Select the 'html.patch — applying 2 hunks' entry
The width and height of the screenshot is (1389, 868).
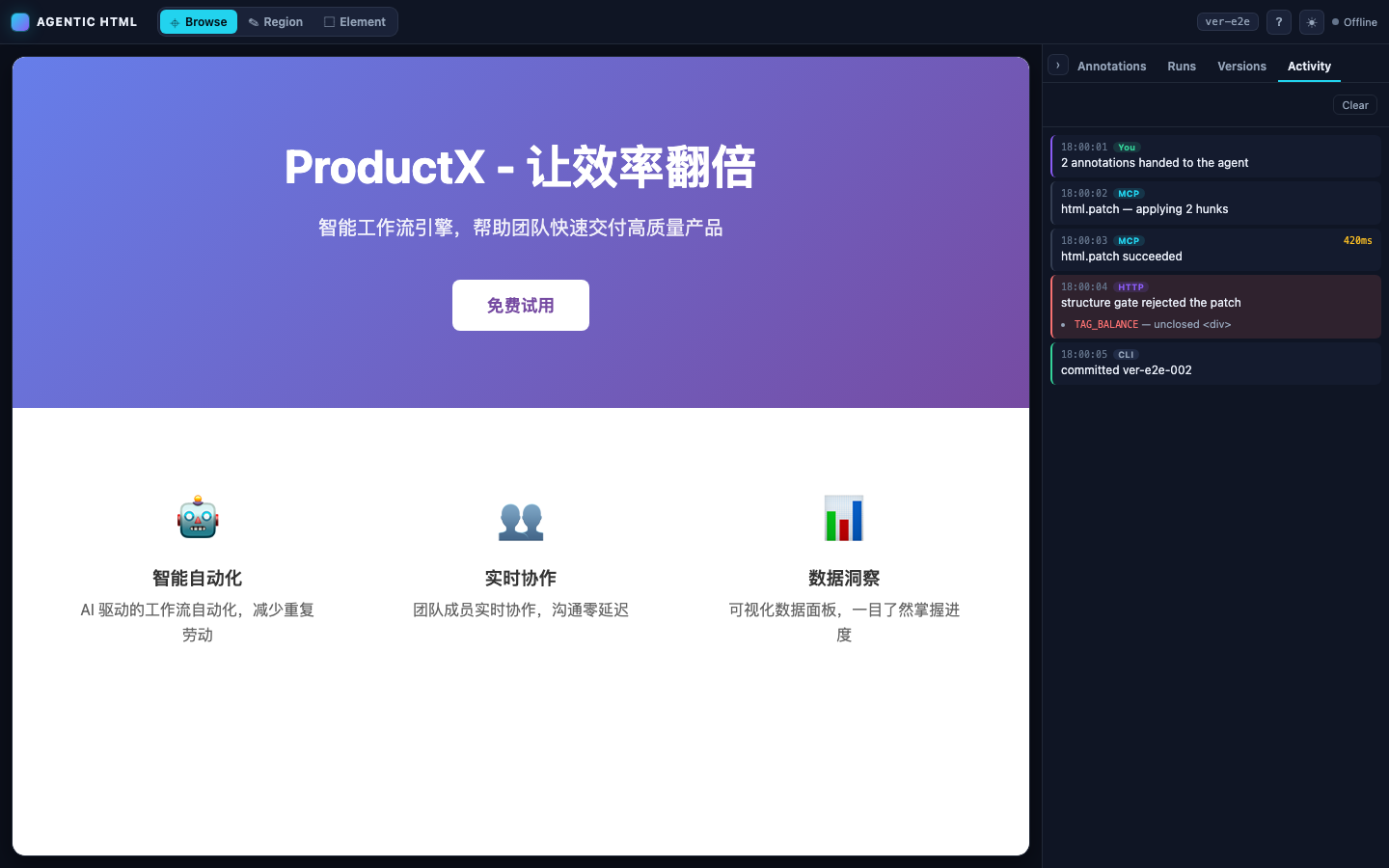[x=1215, y=203]
